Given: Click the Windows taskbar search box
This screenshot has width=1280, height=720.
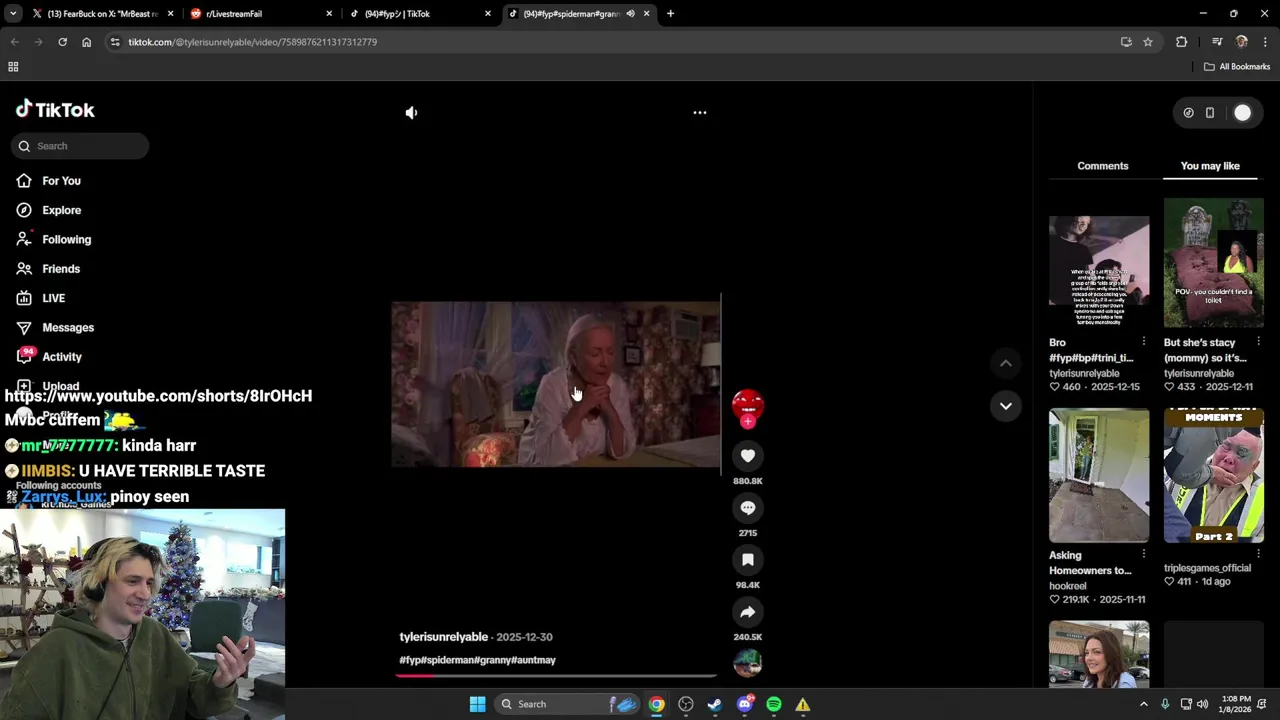Looking at the screenshot, I should point(567,704).
